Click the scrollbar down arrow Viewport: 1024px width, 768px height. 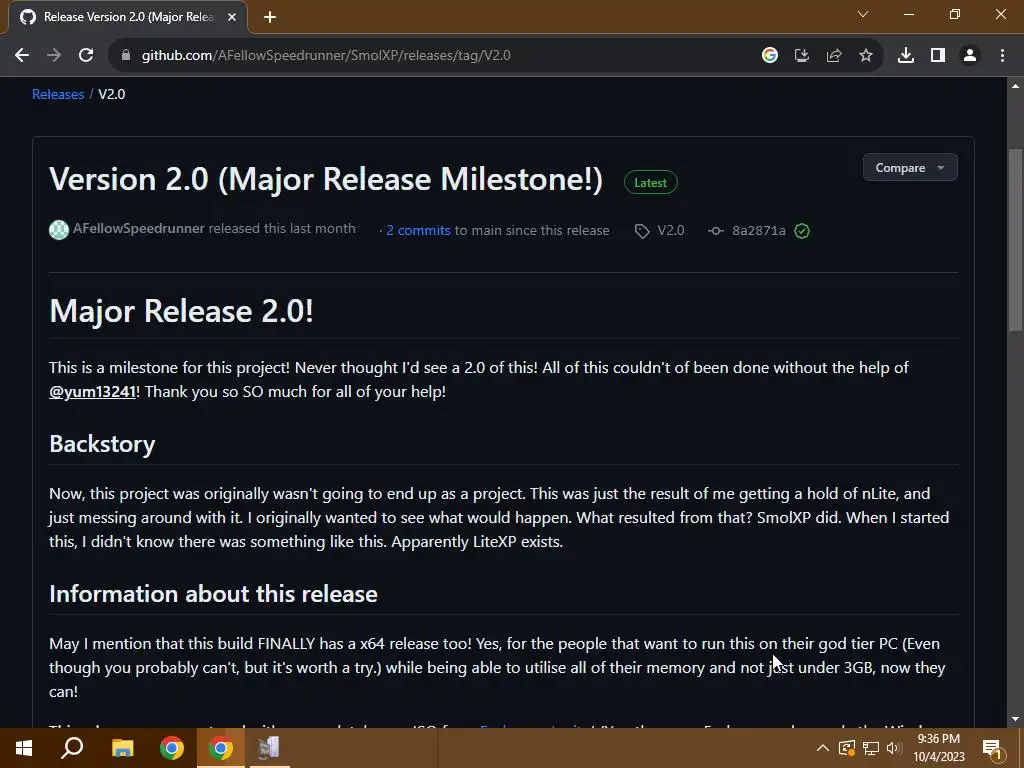tap(1015, 720)
